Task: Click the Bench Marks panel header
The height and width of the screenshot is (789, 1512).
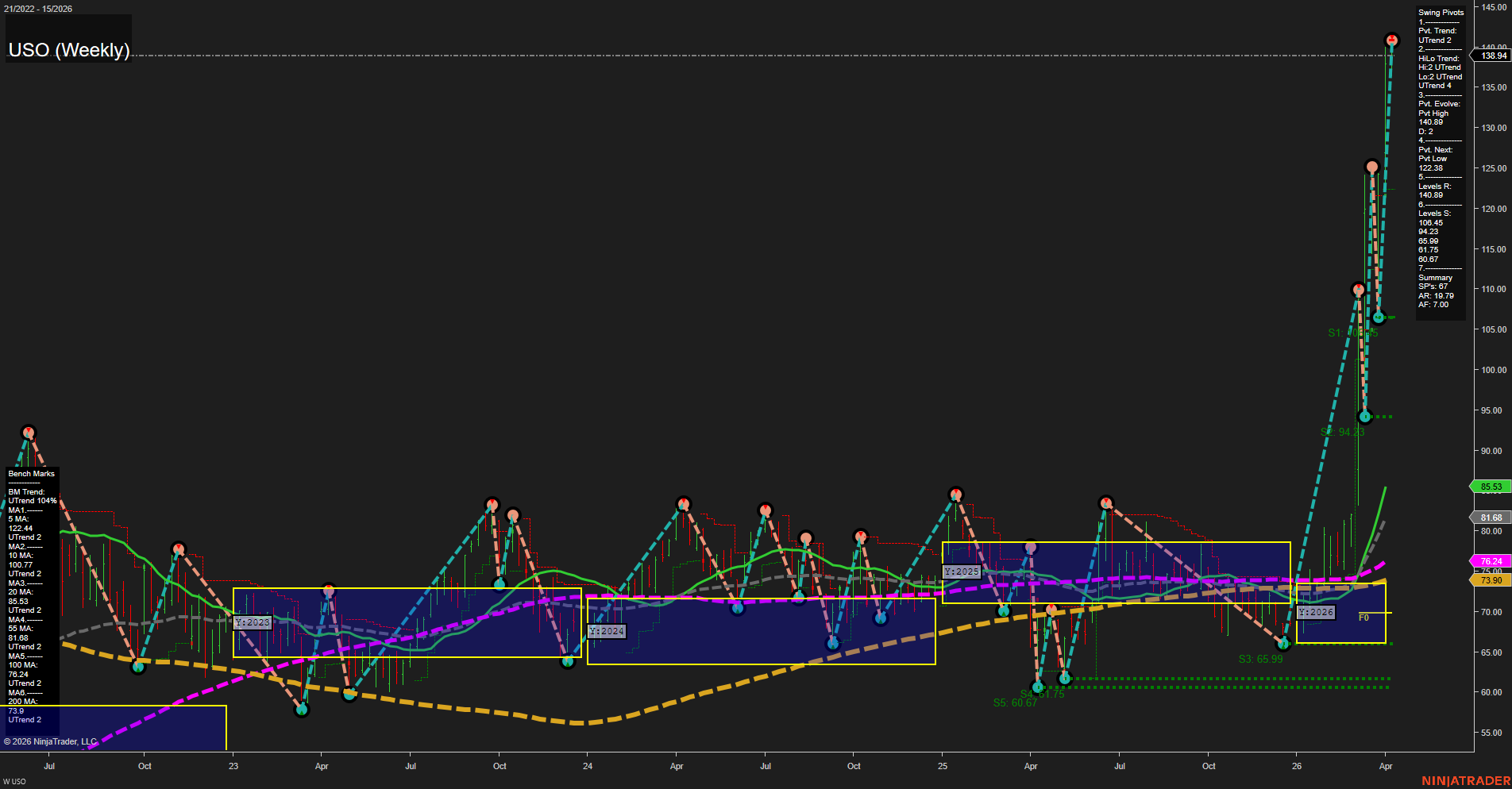Action: [x=31, y=473]
